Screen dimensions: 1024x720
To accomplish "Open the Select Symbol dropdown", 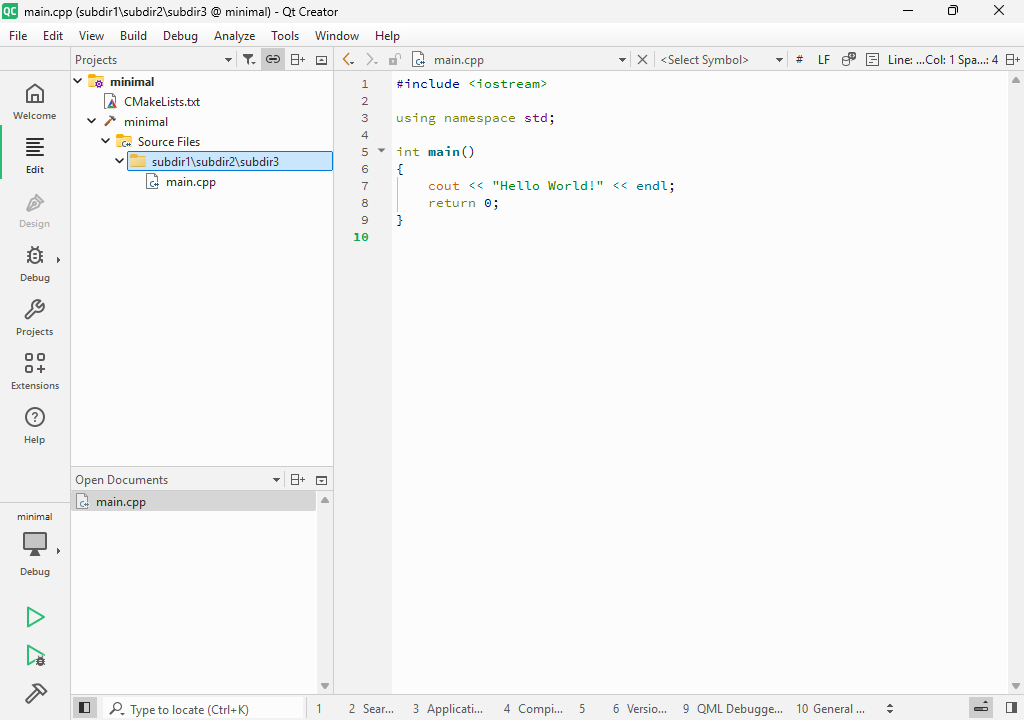I will 719,59.
